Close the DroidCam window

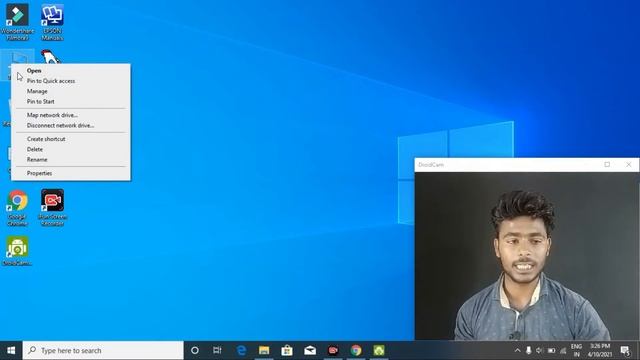629,164
